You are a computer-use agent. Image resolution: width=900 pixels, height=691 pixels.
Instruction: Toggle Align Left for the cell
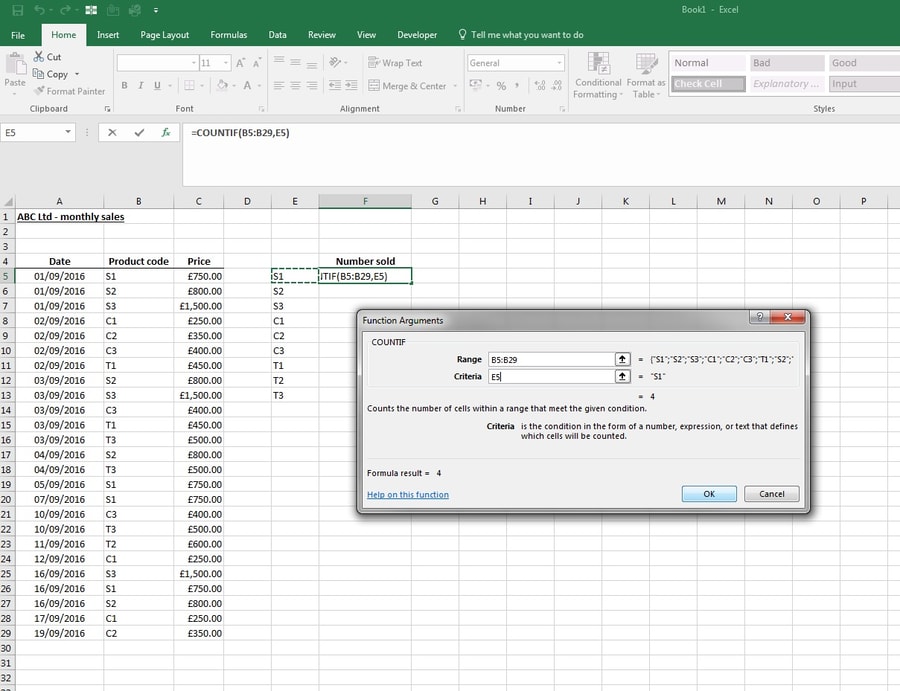(279, 86)
